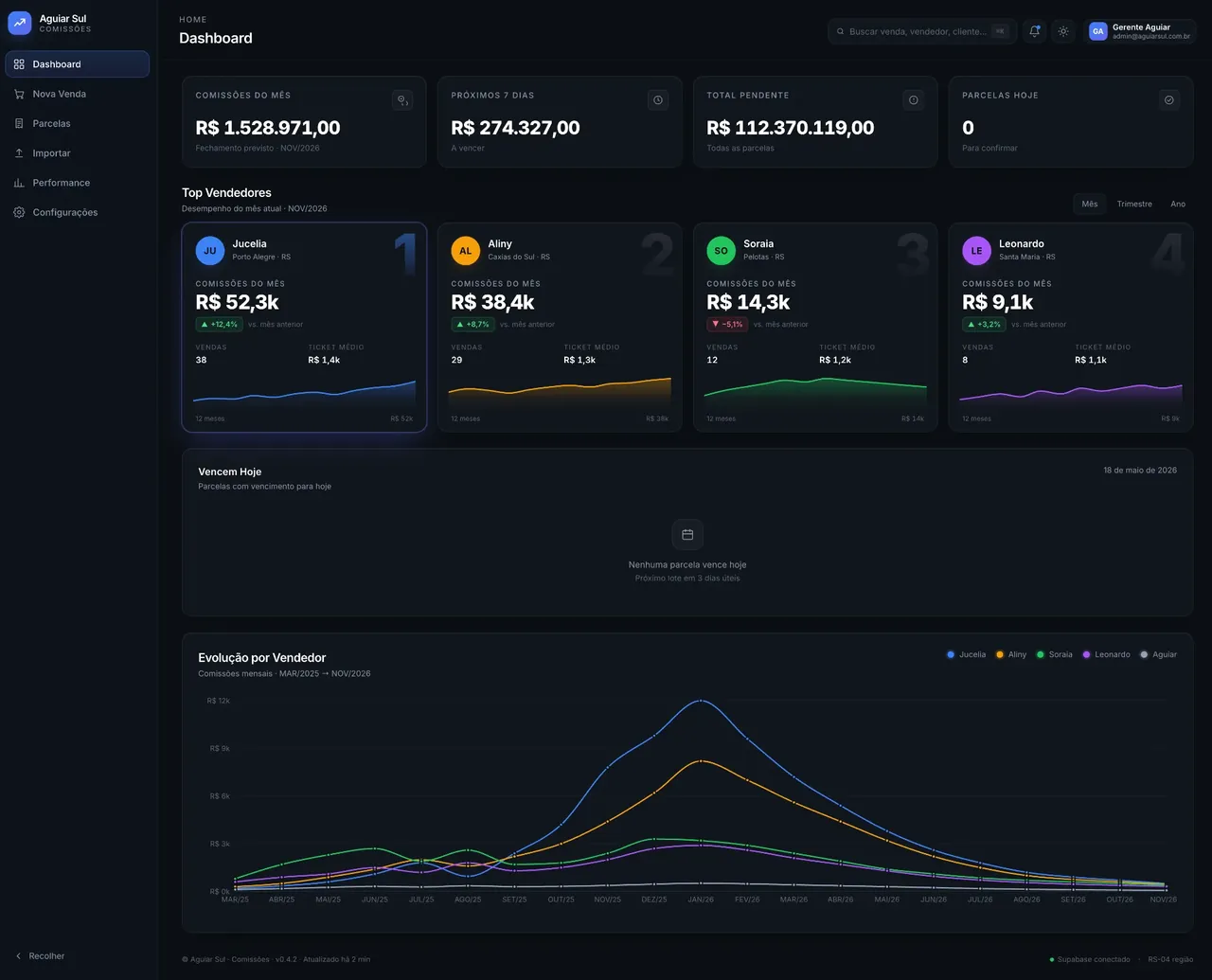Click the LE avatar on Leonardo's card
The width and height of the screenshot is (1212, 980).
coord(977,251)
